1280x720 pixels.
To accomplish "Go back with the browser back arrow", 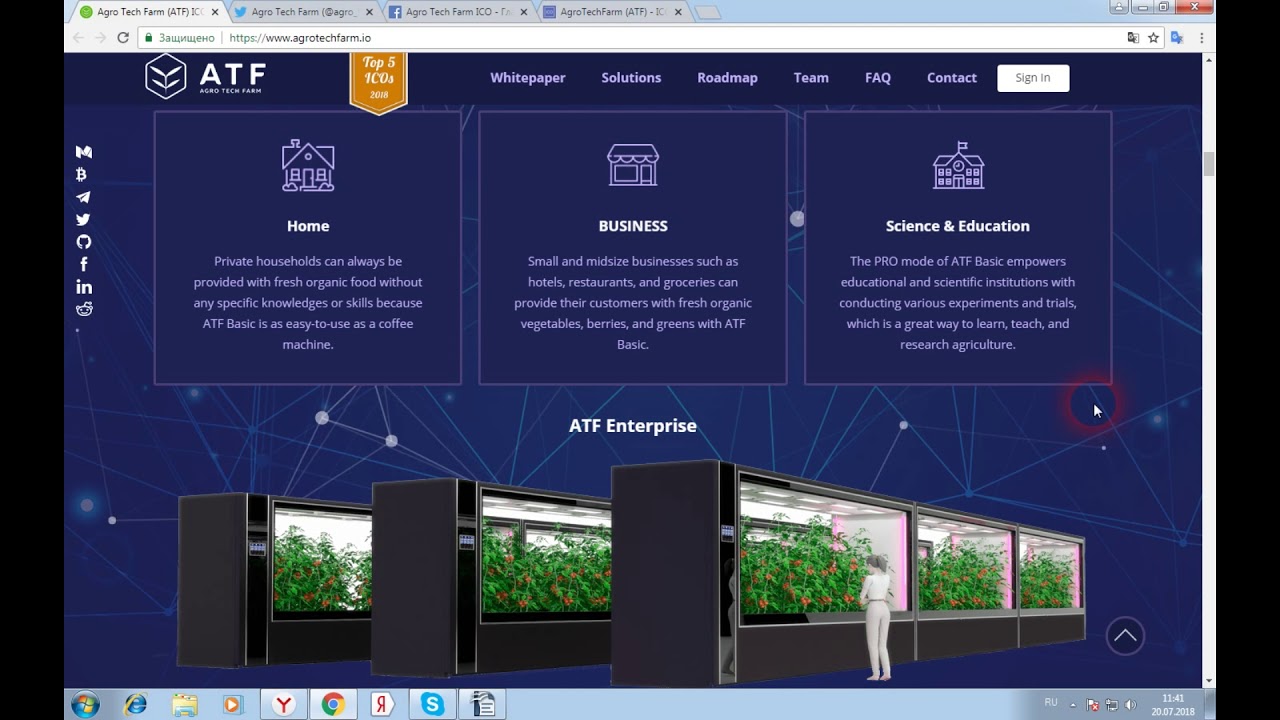I will (79, 37).
